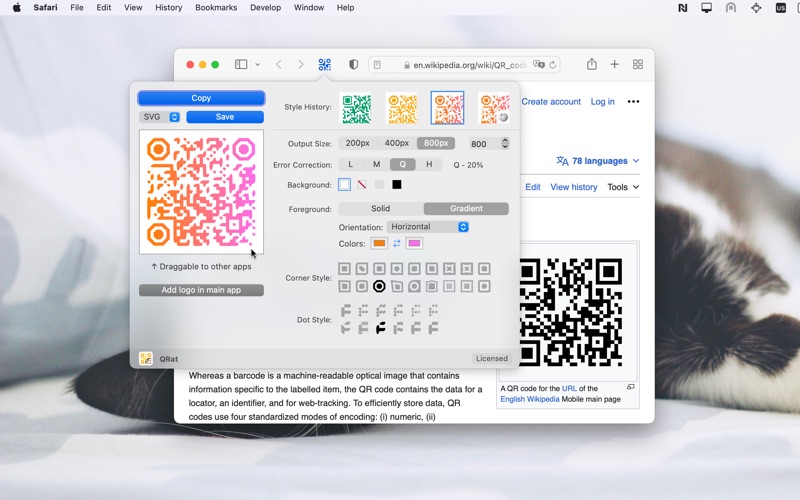Image resolution: width=800 pixels, height=500 pixels.
Task: Pick the black background swatch
Action: pyautogui.click(x=396, y=185)
